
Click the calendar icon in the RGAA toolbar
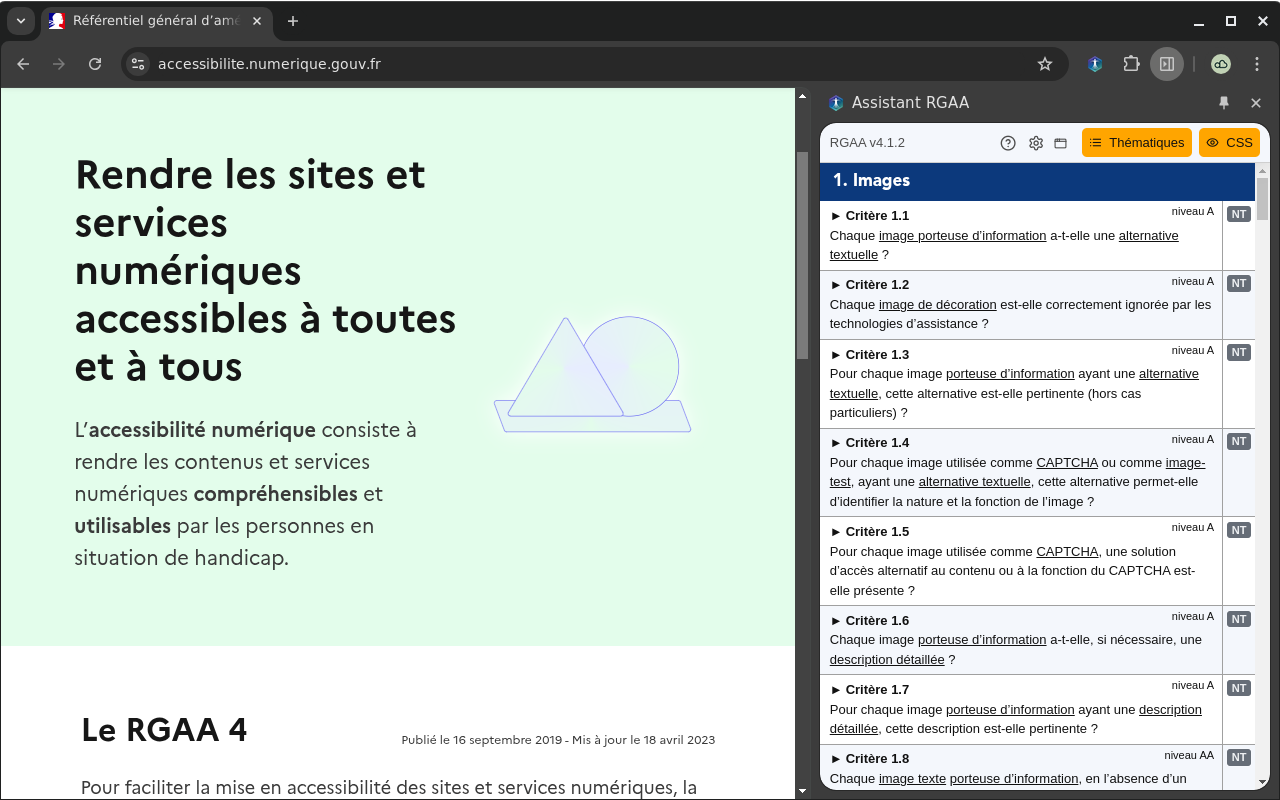tap(1060, 142)
